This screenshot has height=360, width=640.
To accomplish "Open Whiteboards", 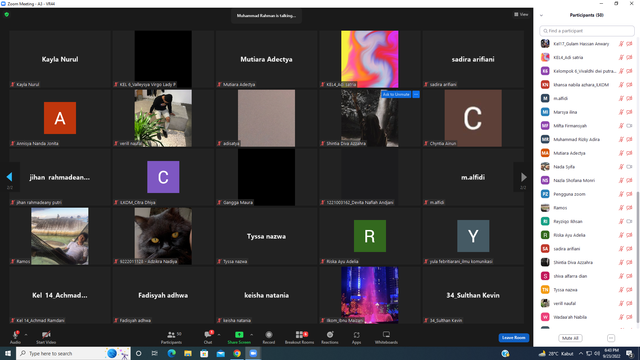I will point(386,337).
